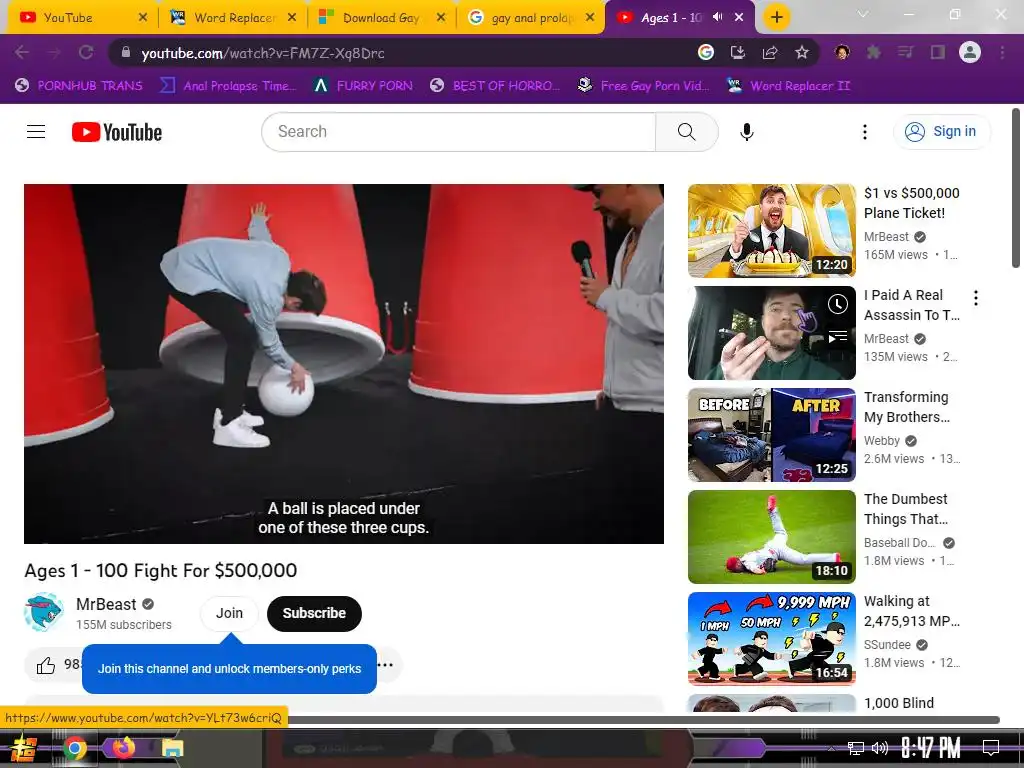Click the BEFORE AFTER bedroom thumbnail
Image resolution: width=1024 pixels, height=768 pixels.
click(771, 435)
